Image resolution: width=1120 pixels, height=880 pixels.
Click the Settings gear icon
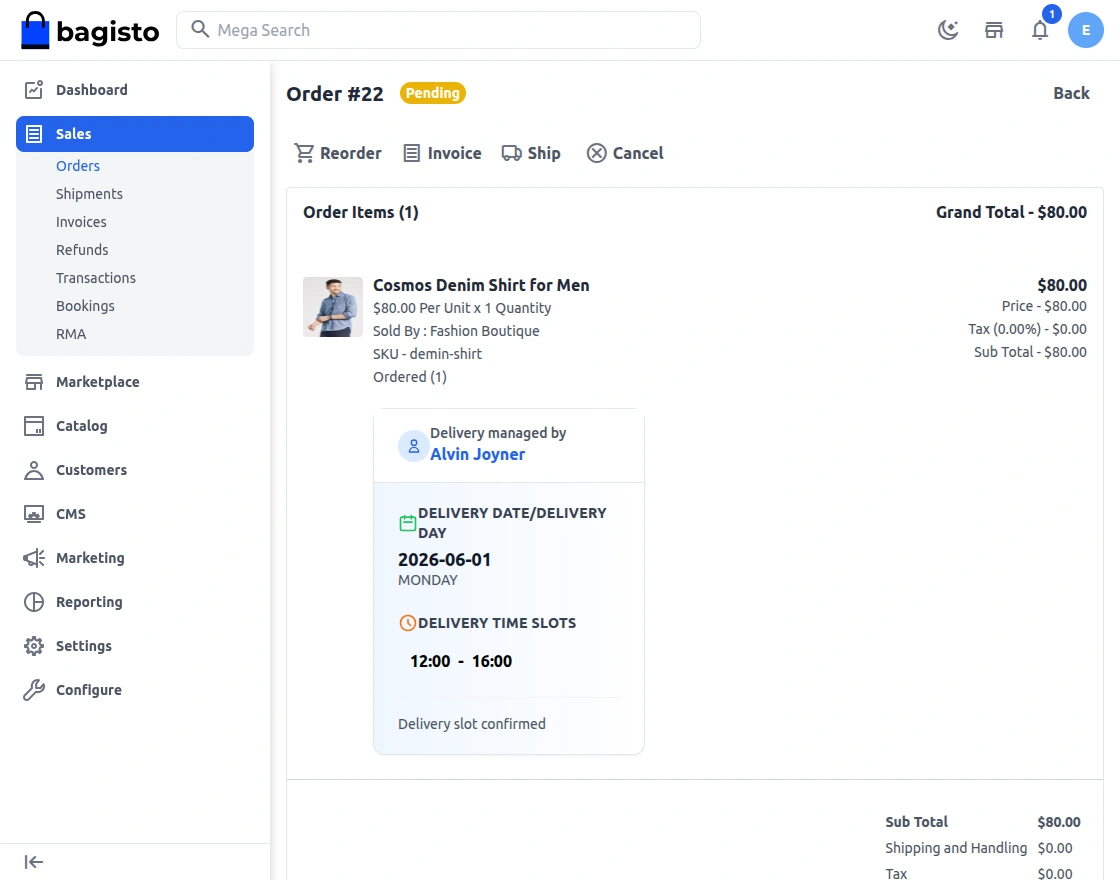tap(34, 646)
